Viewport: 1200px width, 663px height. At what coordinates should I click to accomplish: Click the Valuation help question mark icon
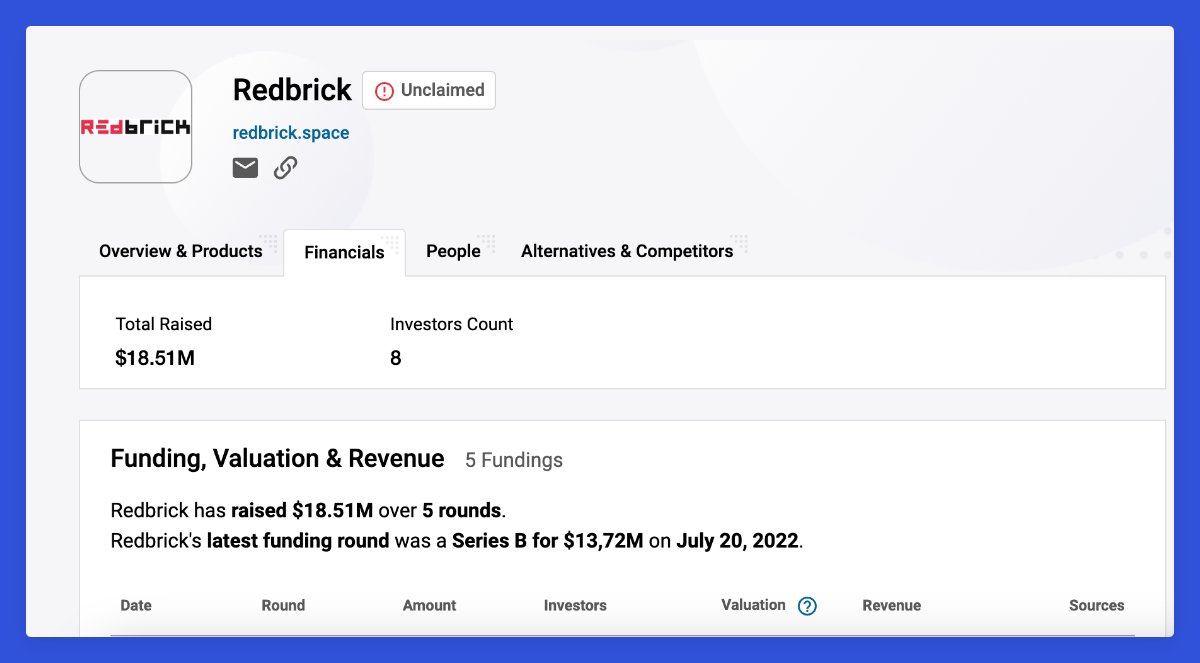click(808, 606)
